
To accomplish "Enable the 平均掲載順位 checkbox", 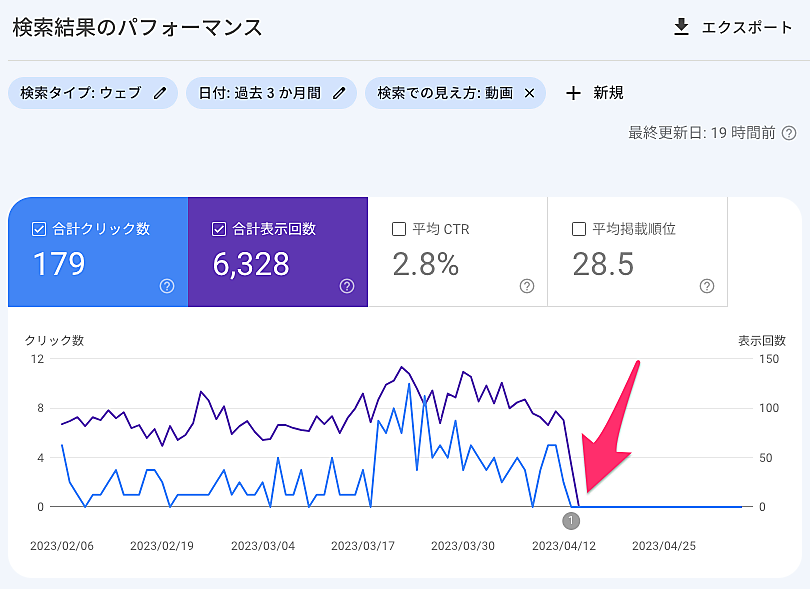I will click(579, 229).
